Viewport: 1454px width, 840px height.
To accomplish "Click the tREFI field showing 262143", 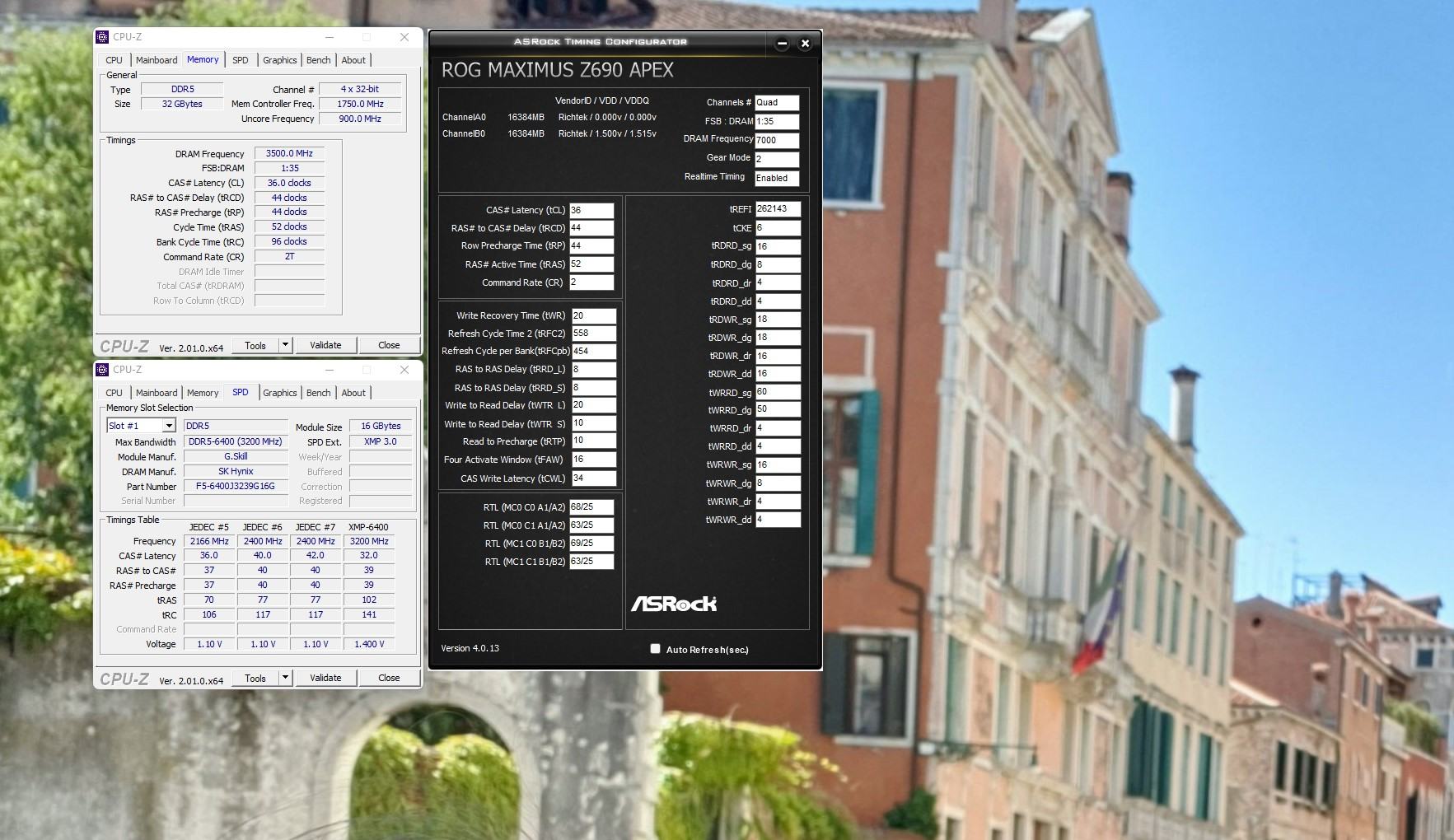I will click(778, 209).
